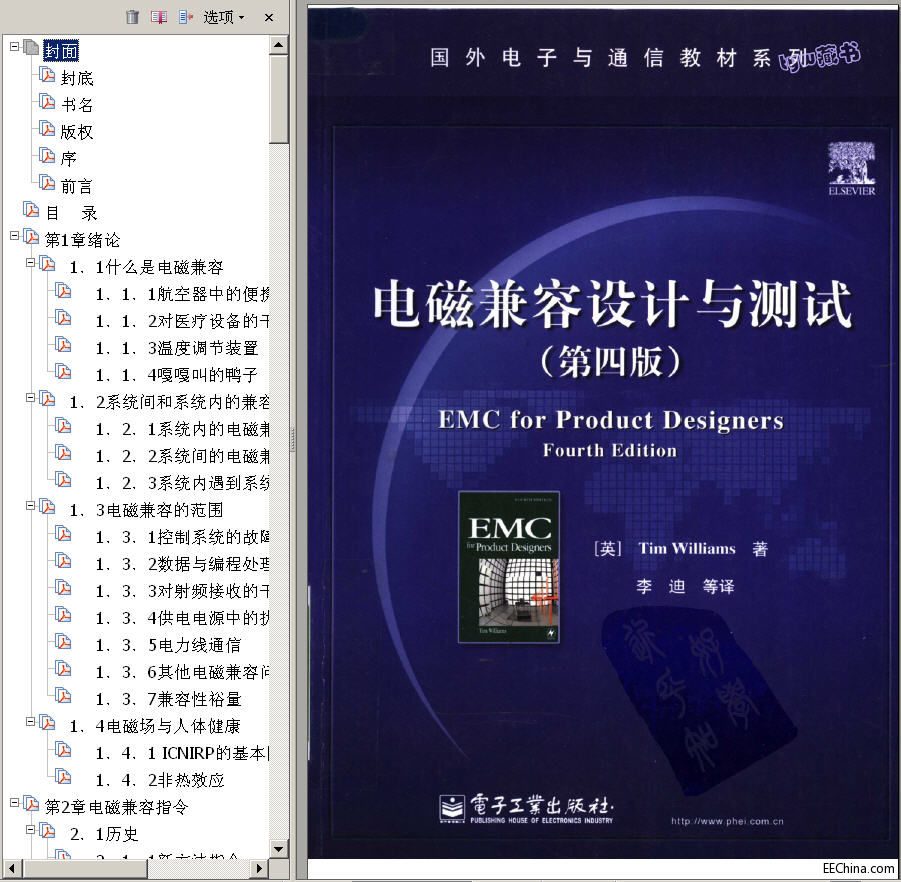Click the new bookmark icon
Viewport: 901px width, 882px height.
[159, 17]
